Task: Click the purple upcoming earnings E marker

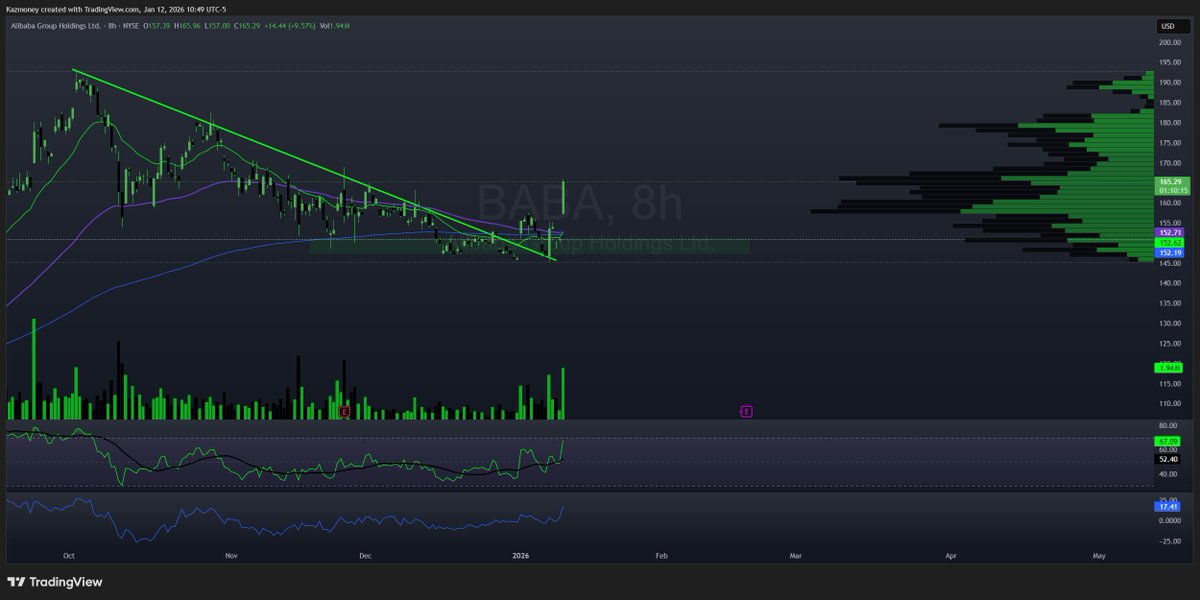Action: 746,411
